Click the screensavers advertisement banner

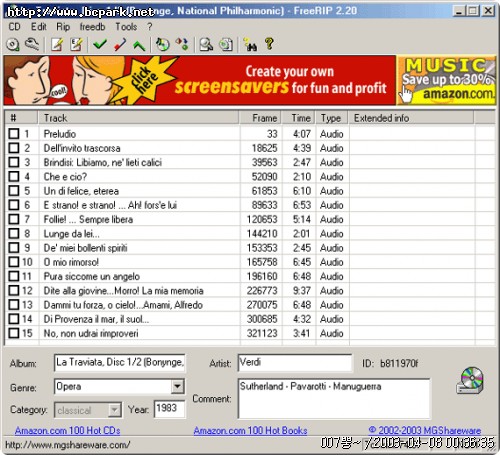200,80
